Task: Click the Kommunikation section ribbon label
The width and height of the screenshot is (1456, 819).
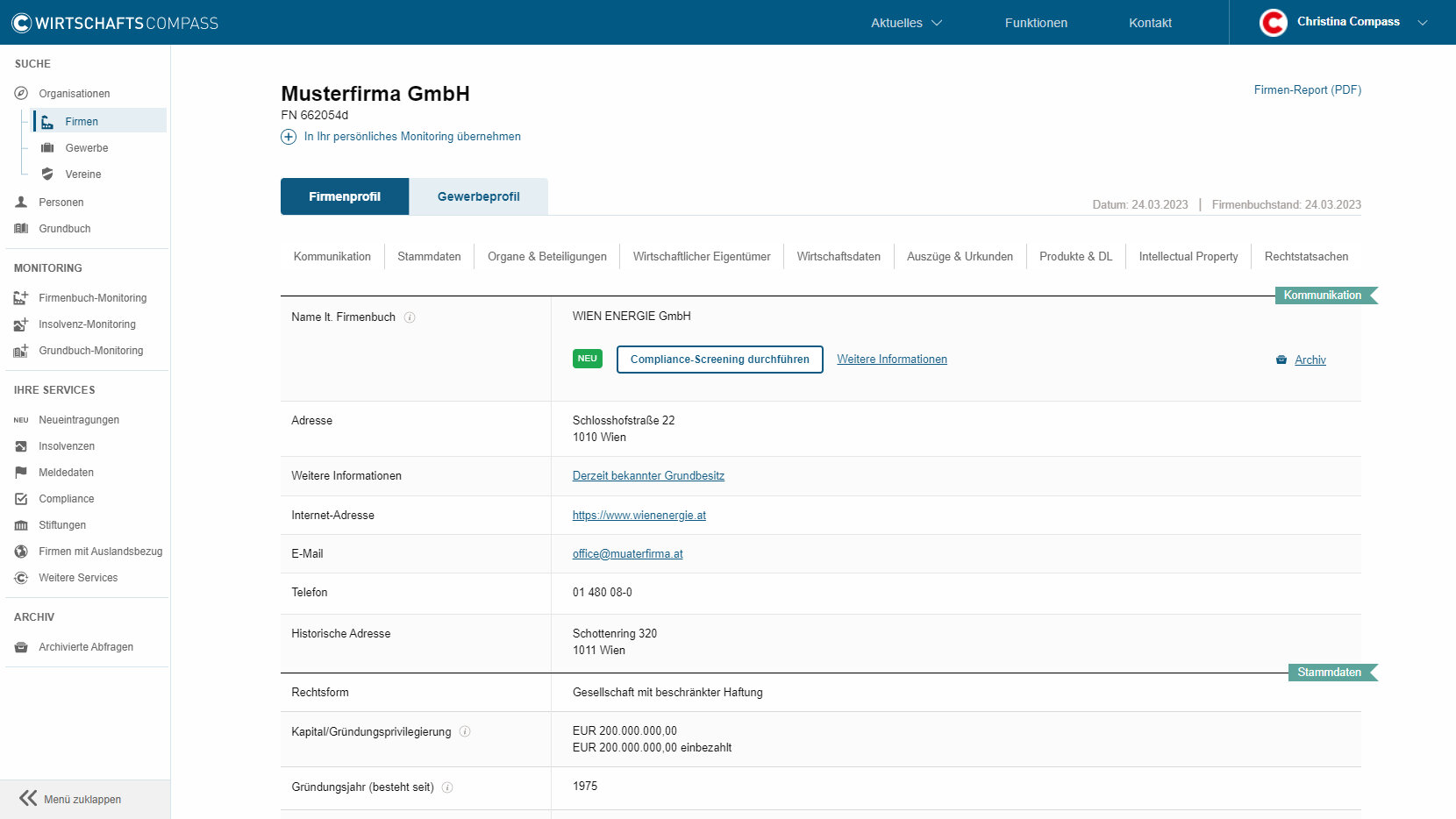Action: coord(1323,296)
